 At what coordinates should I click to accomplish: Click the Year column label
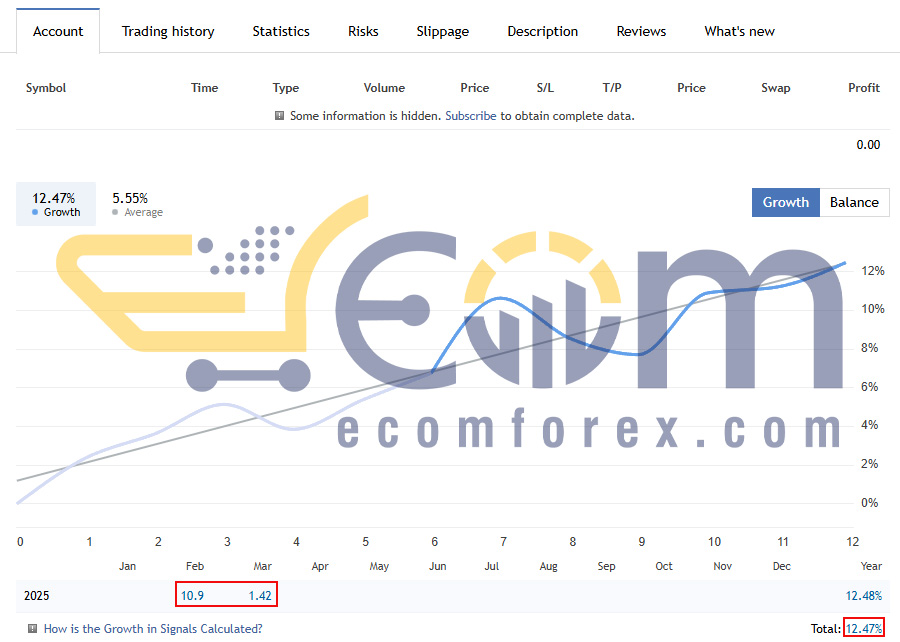click(871, 566)
